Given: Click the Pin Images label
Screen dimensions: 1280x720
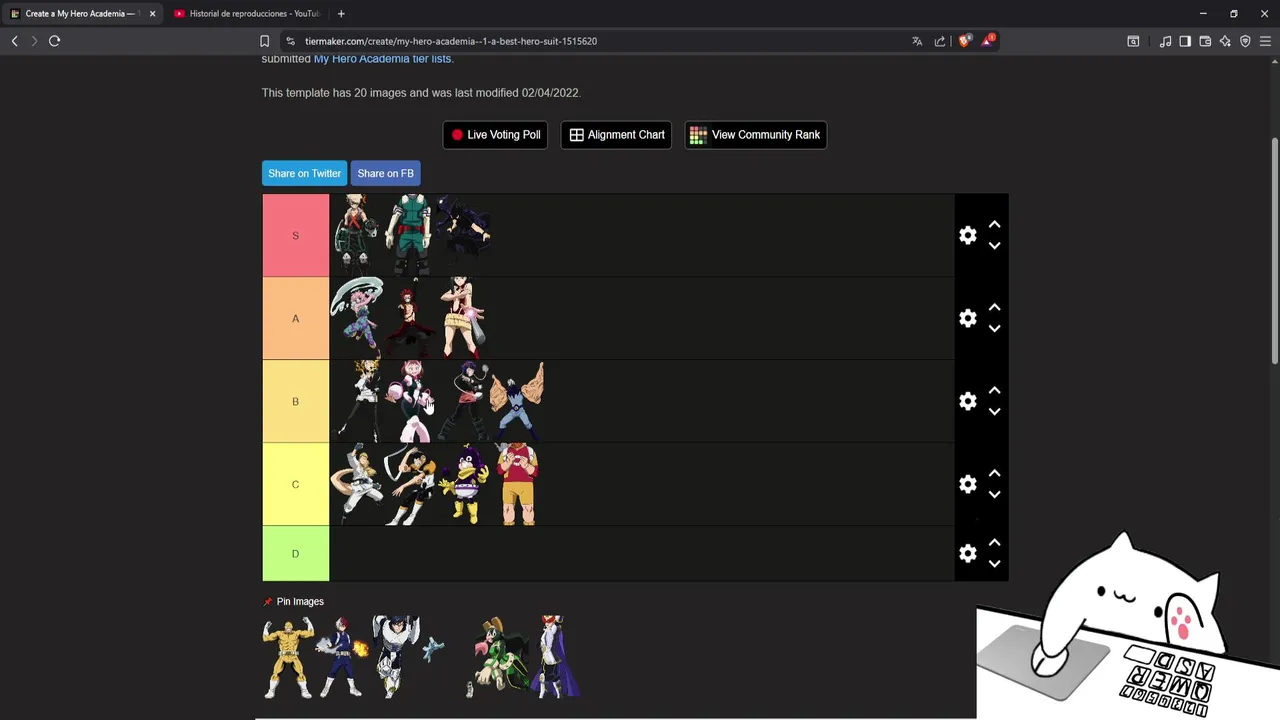Looking at the screenshot, I should tap(300, 602).
